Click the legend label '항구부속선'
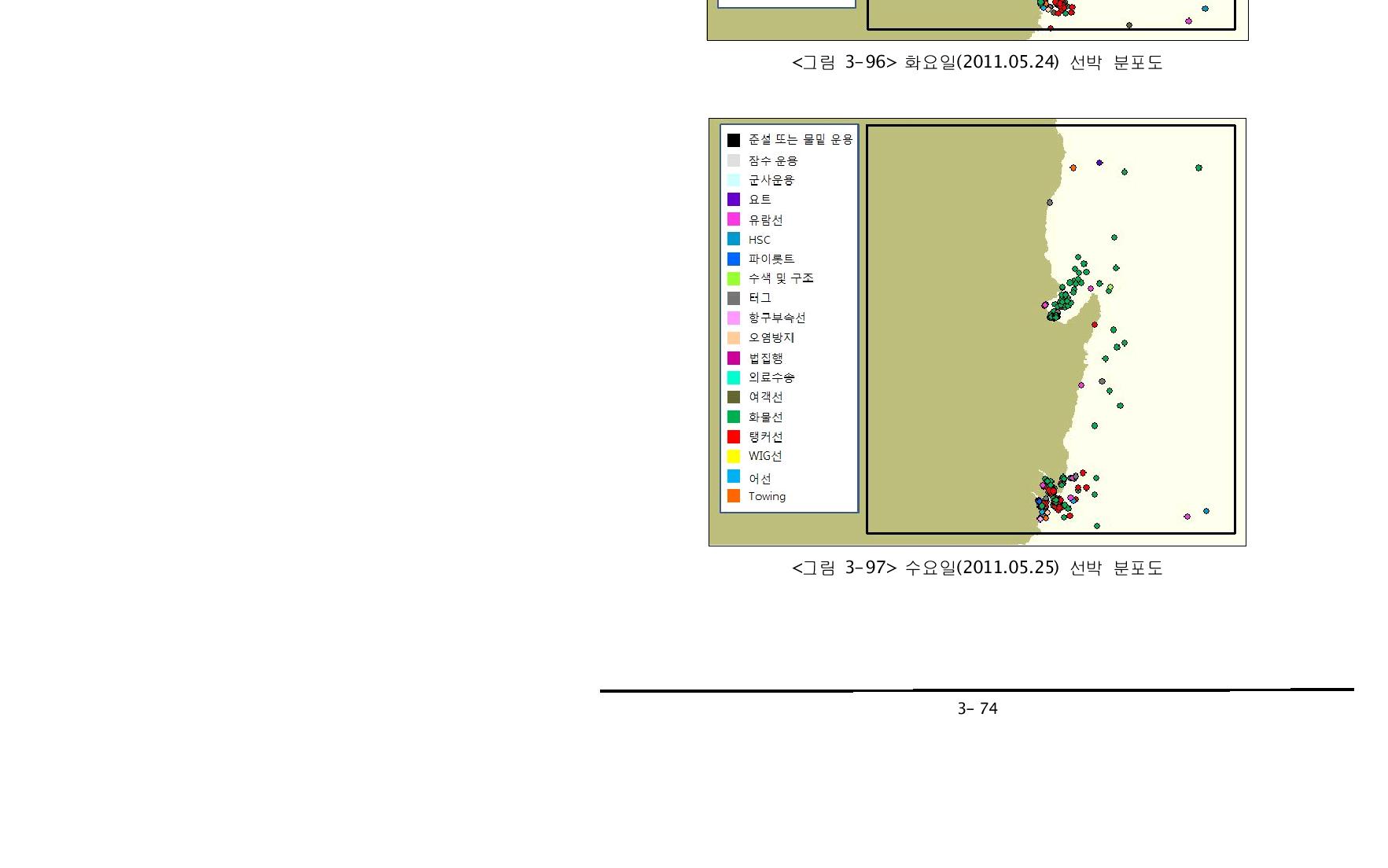This screenshot has height=868, width=1388. tap(777, 318)
